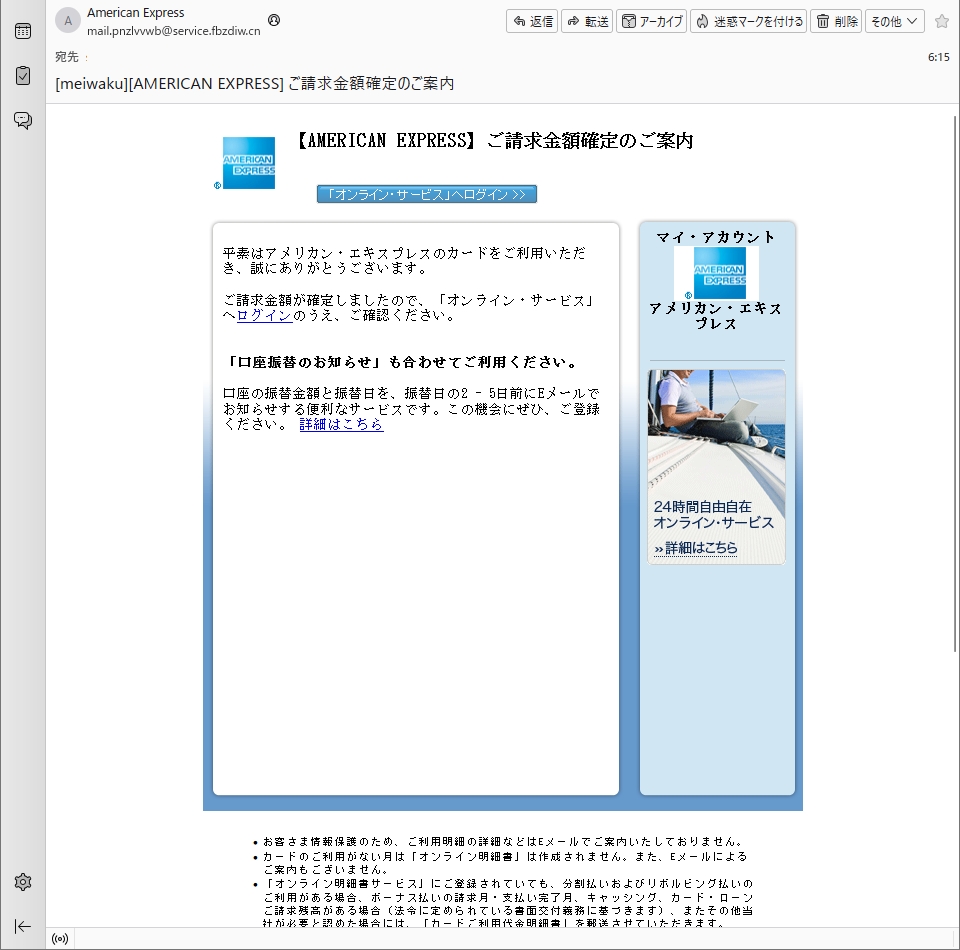
Task: Expand the その他 dropdown menu
Action: (x=894, y=21)
